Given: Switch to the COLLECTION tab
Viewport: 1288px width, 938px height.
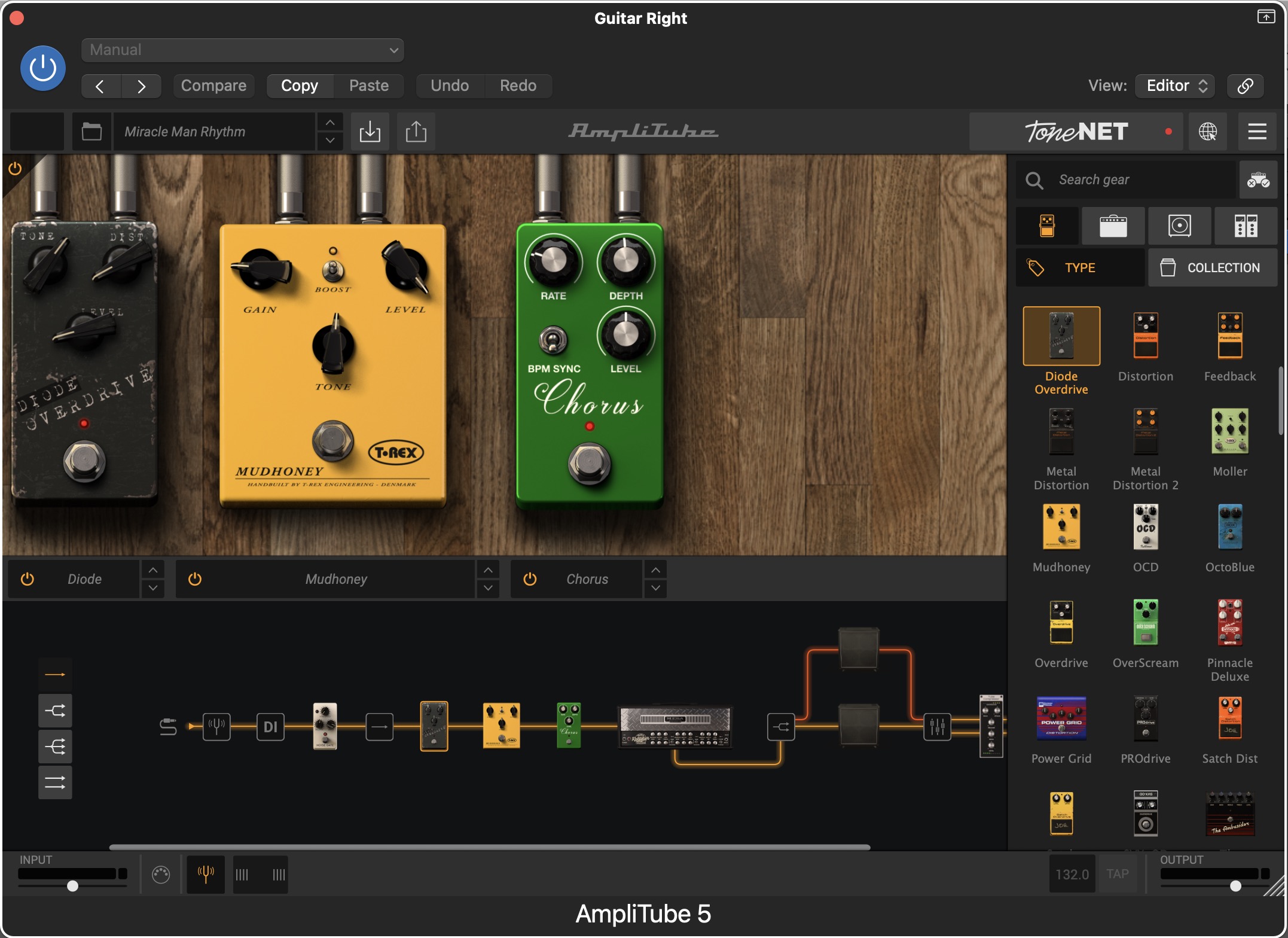Looking at the screenshot, I should click(1213, 267).
